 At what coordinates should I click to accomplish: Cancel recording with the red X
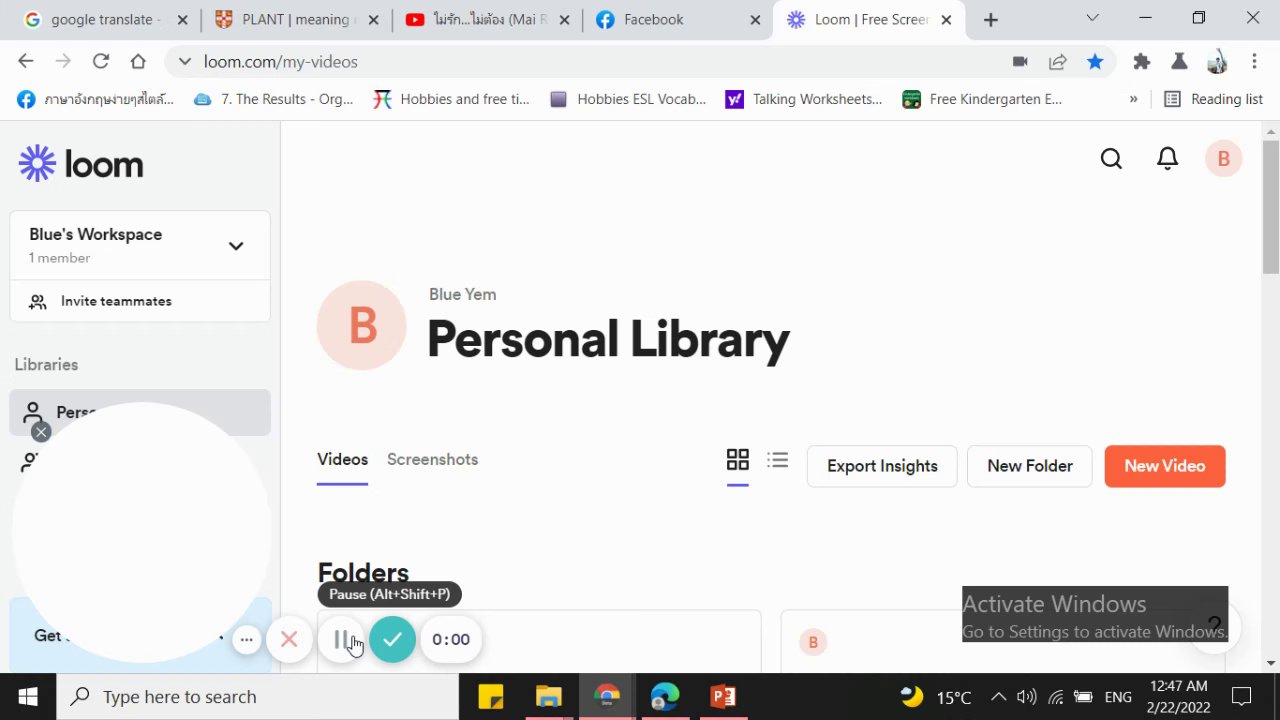click(x=289, y=639)
